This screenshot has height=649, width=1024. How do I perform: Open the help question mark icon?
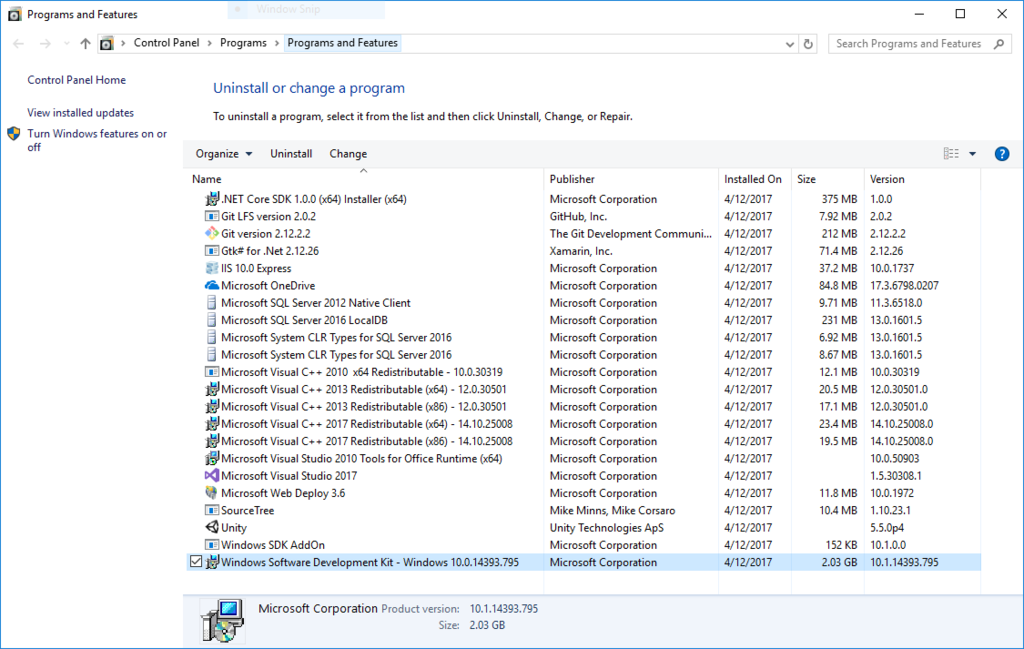coord(1002,154)
